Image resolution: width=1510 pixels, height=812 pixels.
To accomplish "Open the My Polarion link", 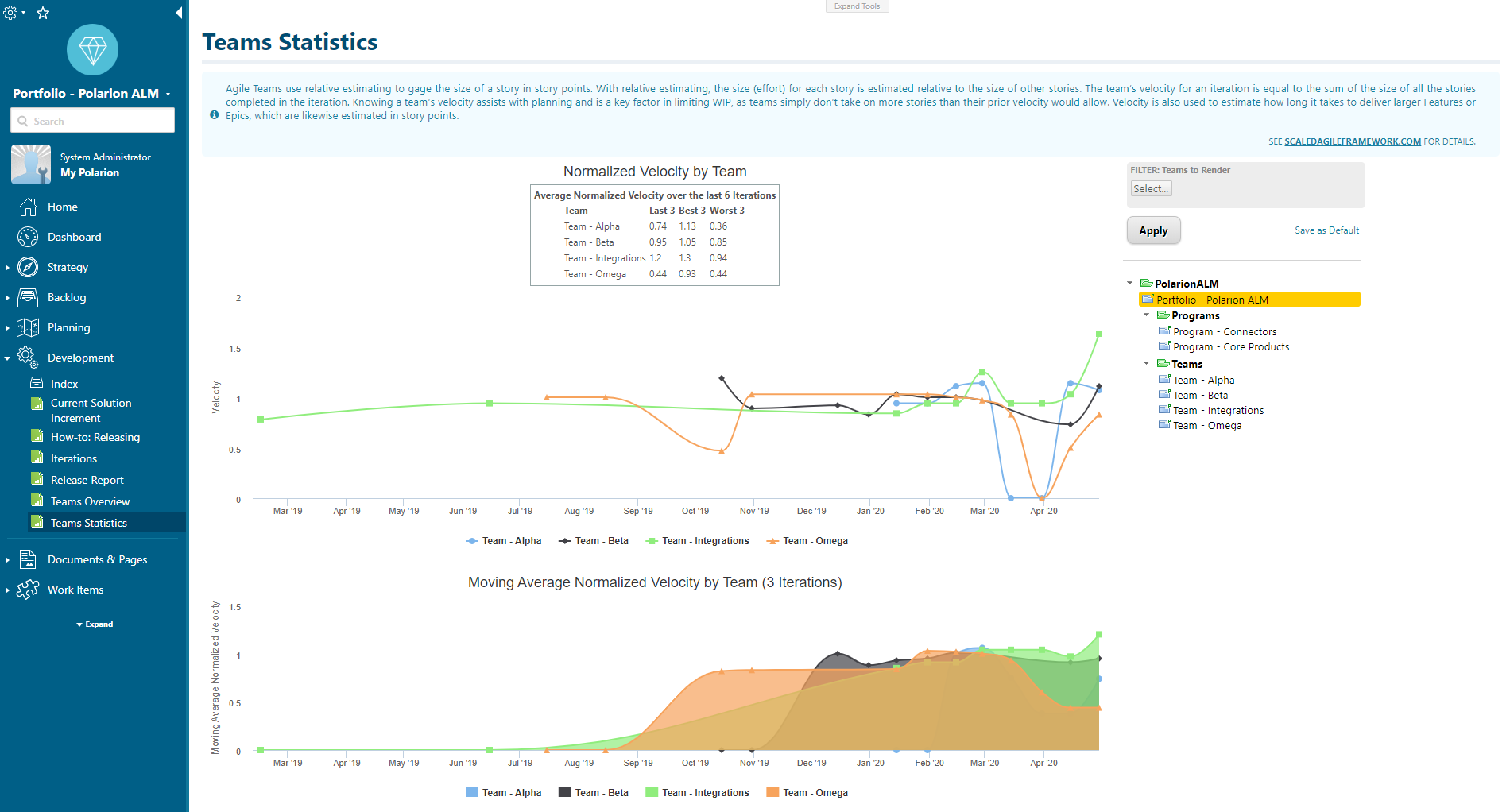I will pos(90,172).
